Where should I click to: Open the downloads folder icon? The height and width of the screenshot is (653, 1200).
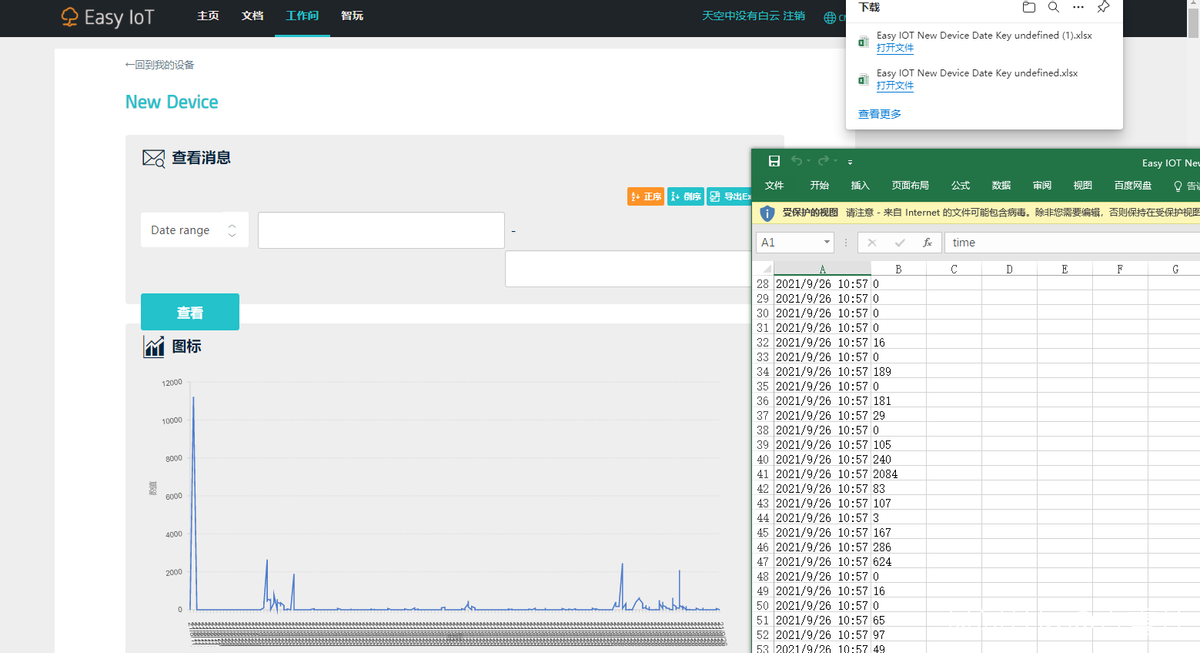[x=1029, y=8]
